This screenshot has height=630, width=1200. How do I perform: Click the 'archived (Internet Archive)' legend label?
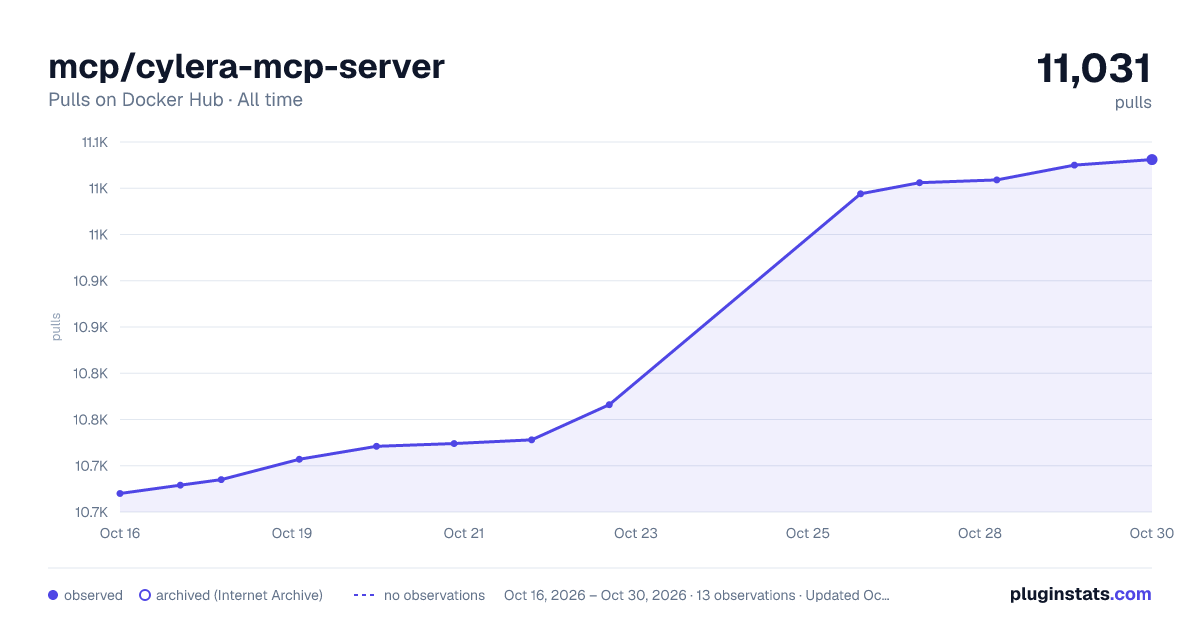239,595
